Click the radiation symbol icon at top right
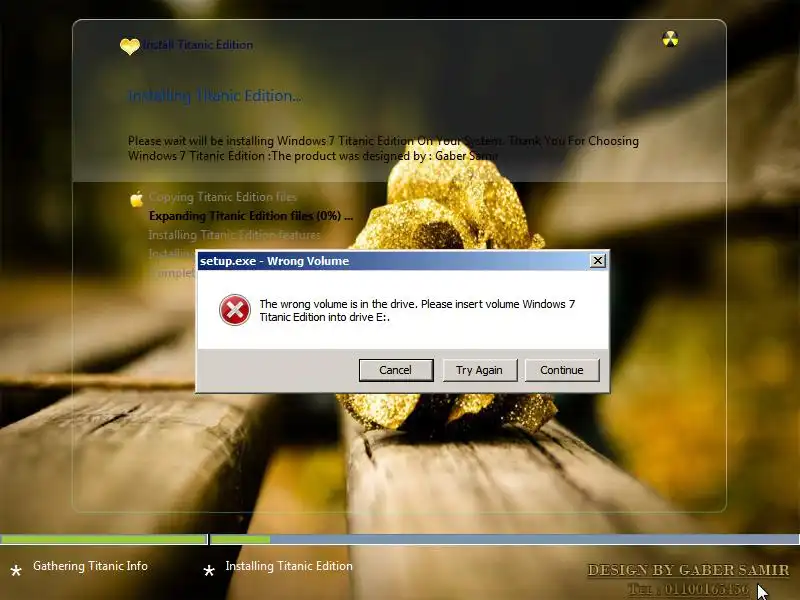 coord(670,39)
